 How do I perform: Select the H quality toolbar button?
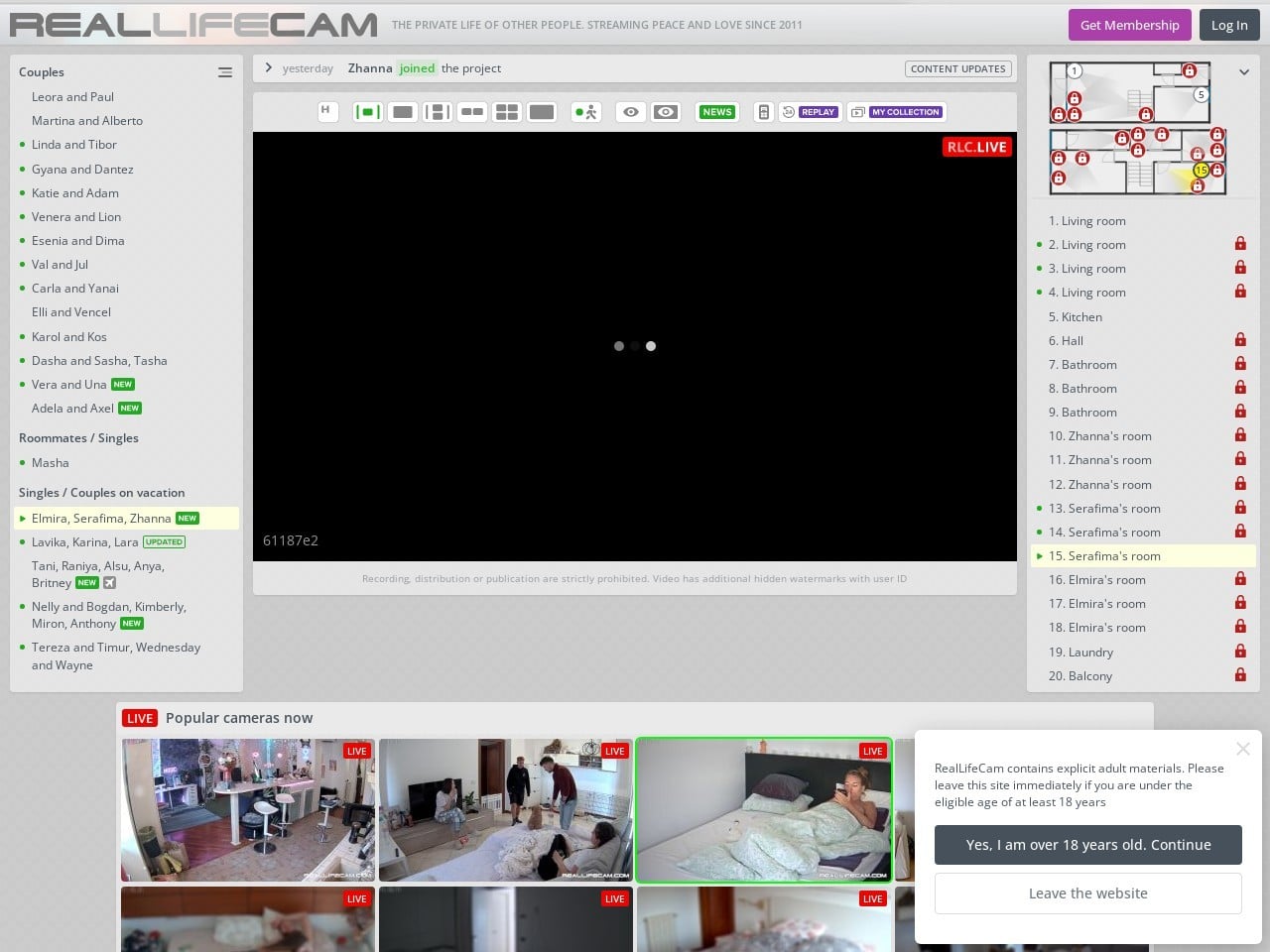point(326,112)
